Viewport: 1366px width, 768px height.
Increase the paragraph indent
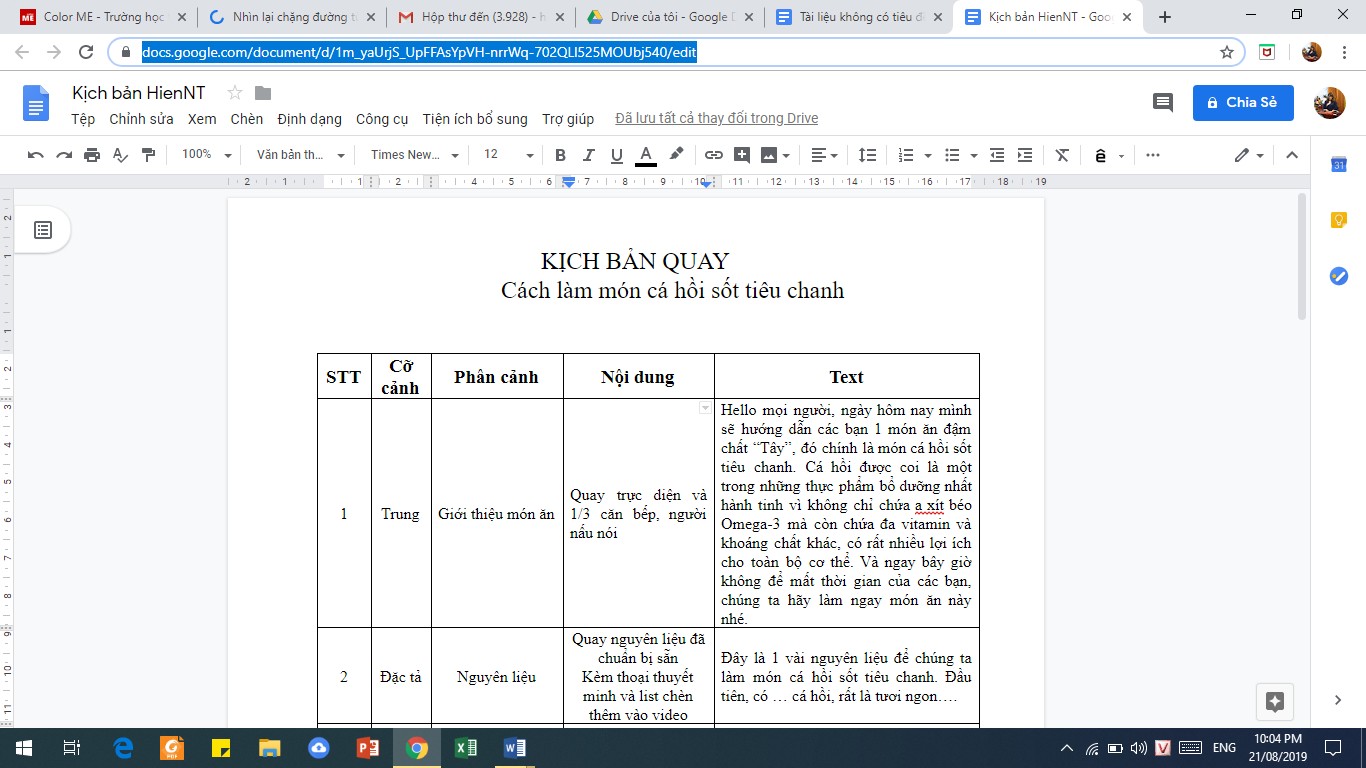click(x=1024, y=155)
